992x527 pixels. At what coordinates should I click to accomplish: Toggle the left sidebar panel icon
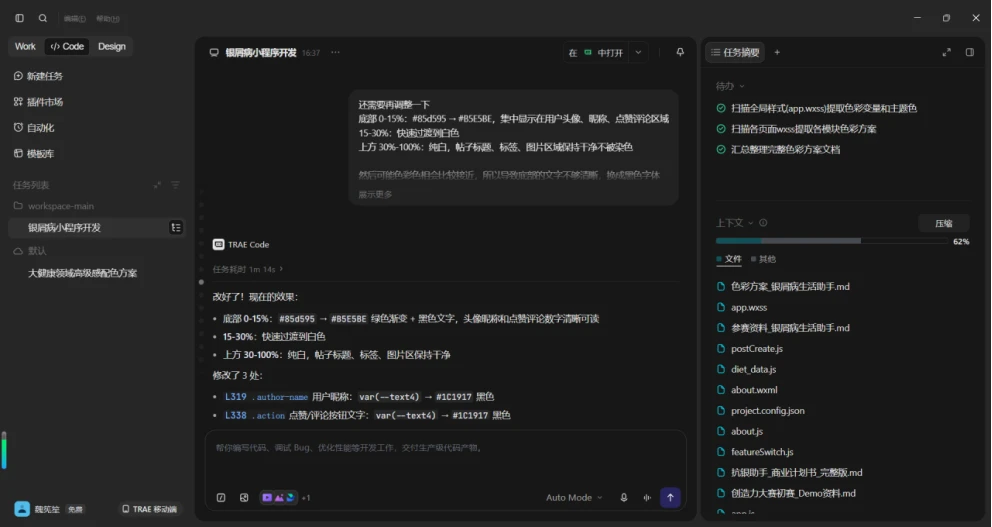pyautogui.click(x=20, y=18)
